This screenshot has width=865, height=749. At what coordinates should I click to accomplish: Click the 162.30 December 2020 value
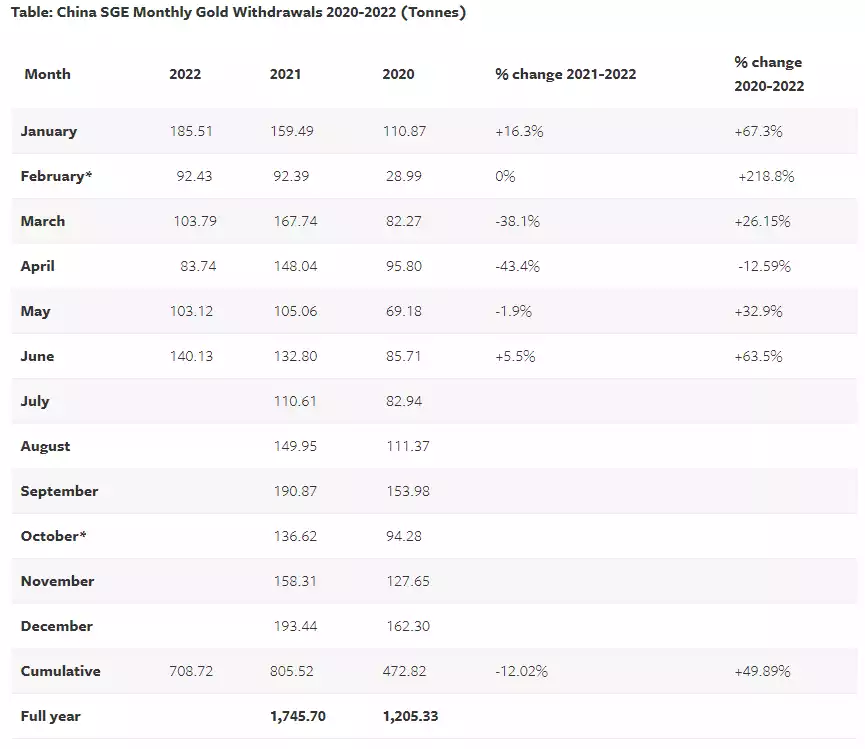click(x=406, y=626)
